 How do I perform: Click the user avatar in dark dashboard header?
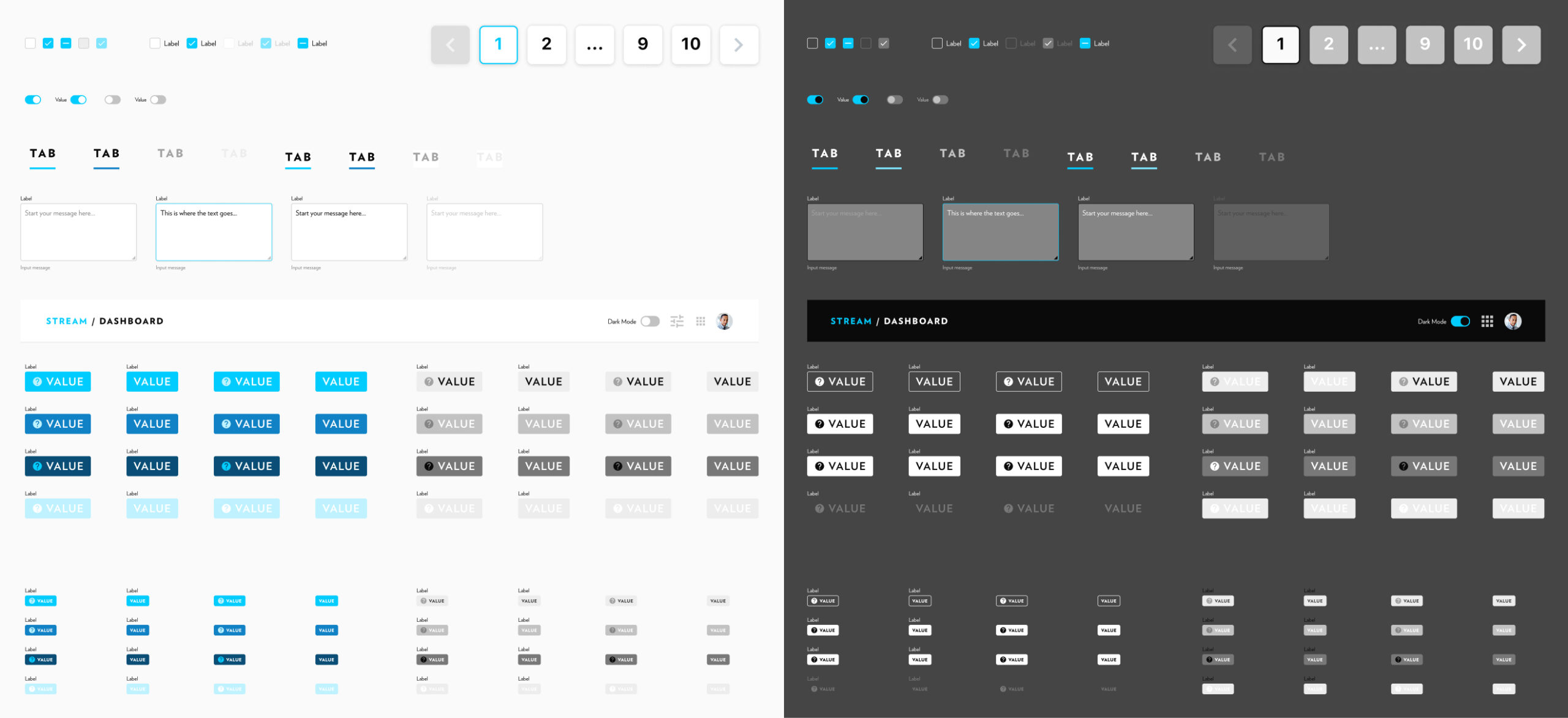[1513, 321]
